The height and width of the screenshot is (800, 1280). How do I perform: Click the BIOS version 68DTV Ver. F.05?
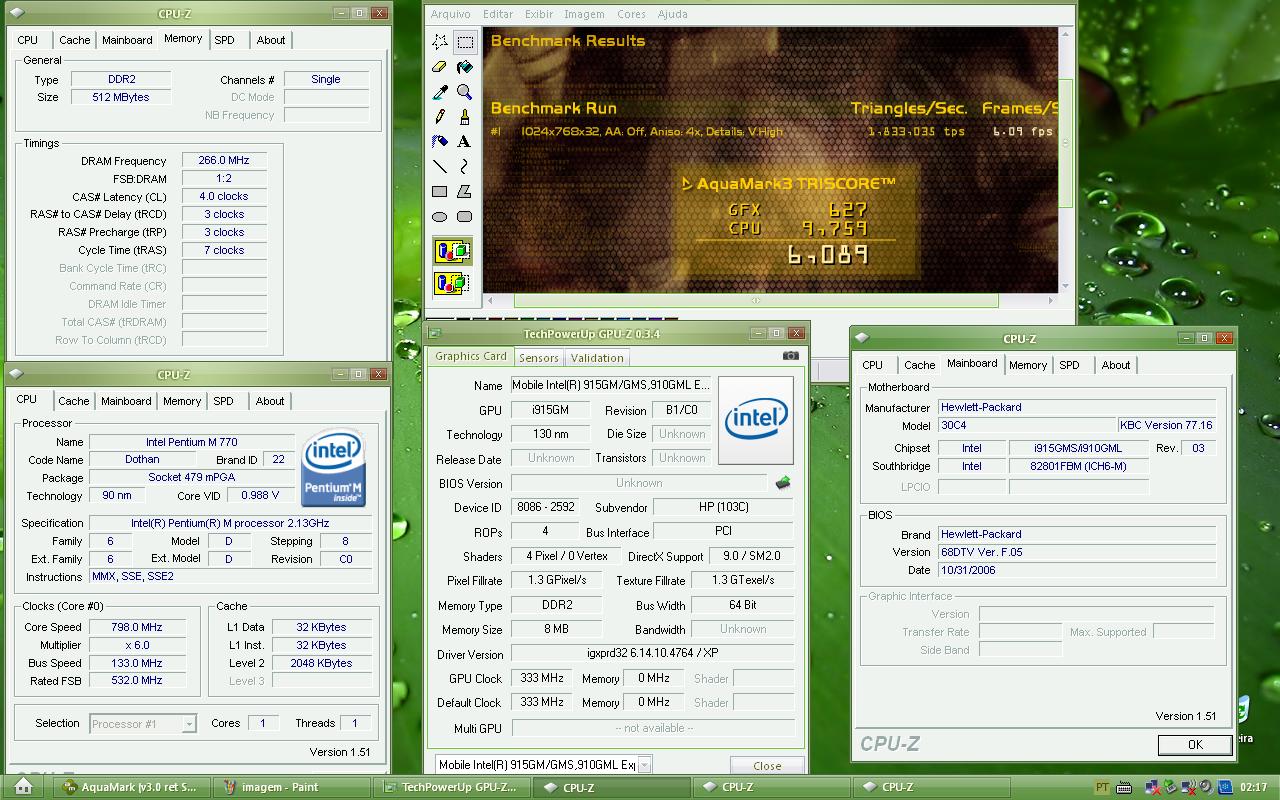[x=1077, y=552]
